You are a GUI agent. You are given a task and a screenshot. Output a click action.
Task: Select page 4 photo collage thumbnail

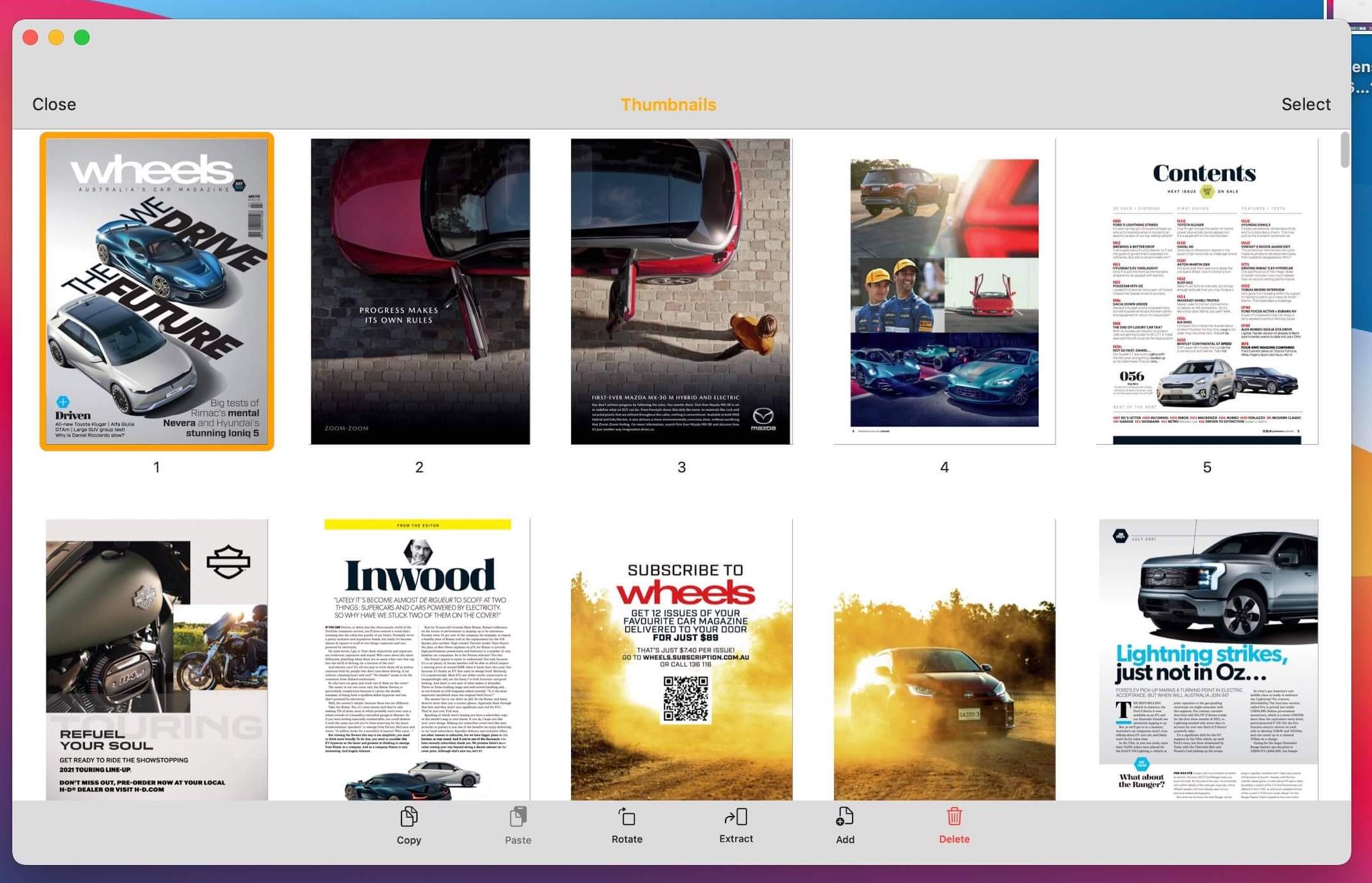tap(944, 291)
